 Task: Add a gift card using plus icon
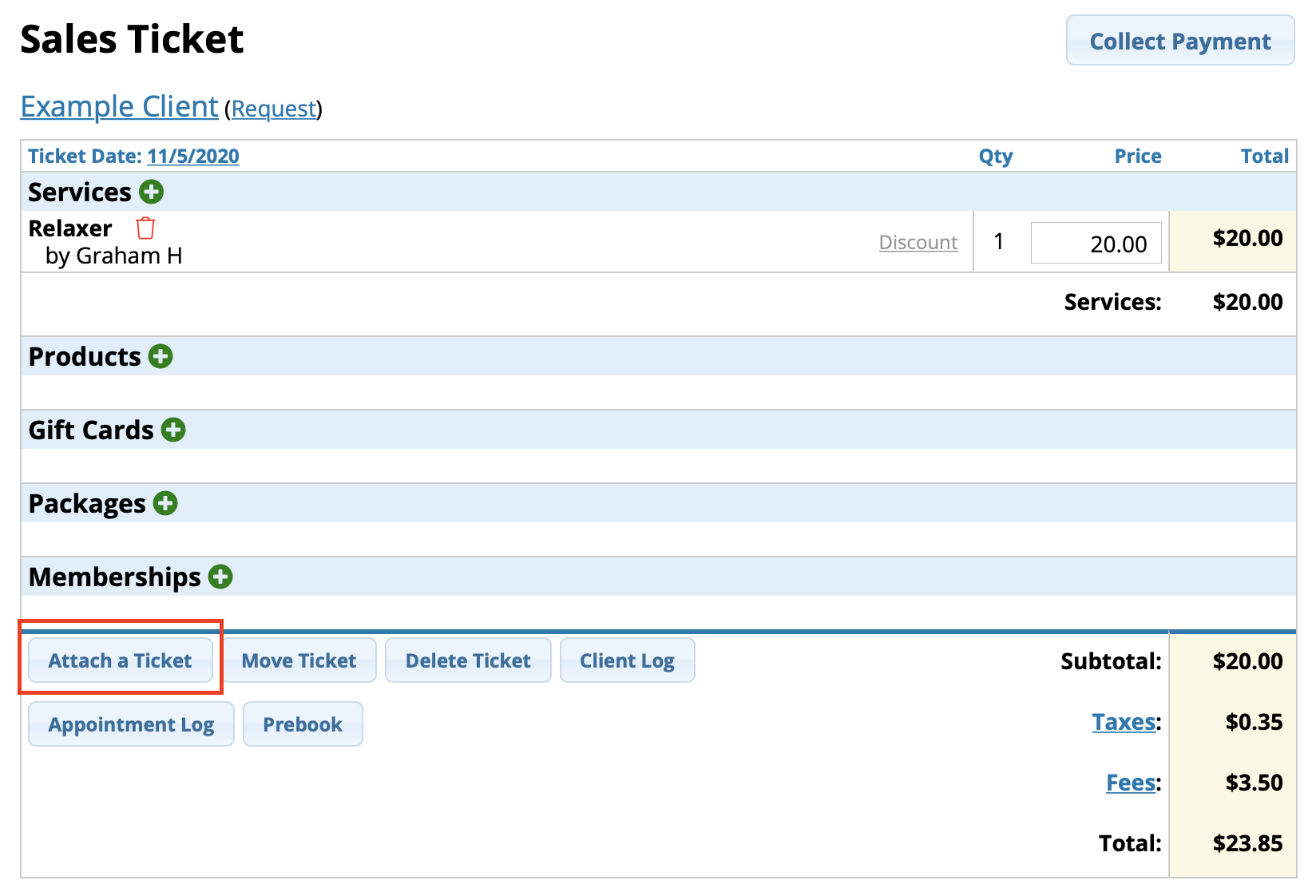pos(173,430)
